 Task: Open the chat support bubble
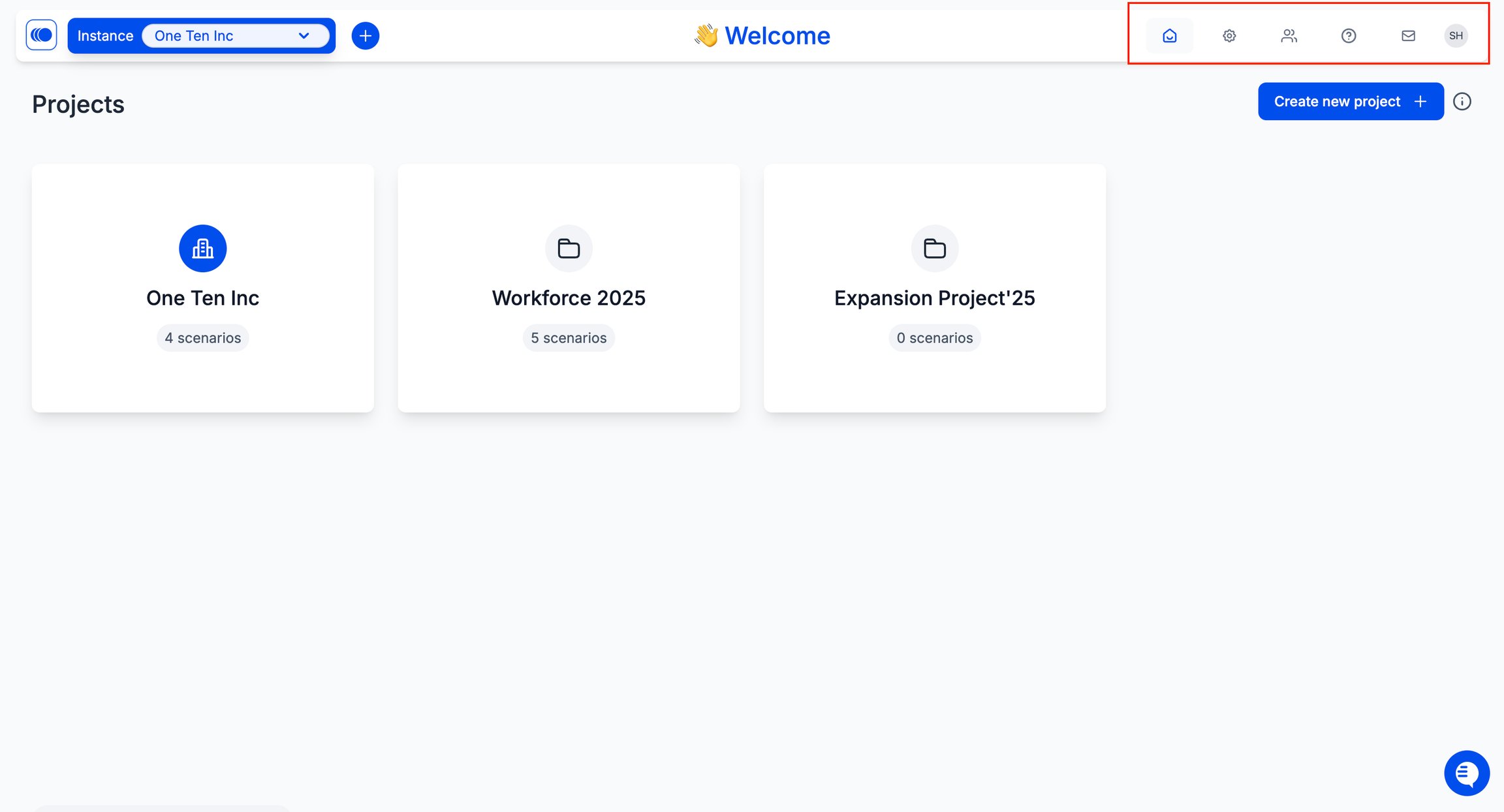(1466, 773)
